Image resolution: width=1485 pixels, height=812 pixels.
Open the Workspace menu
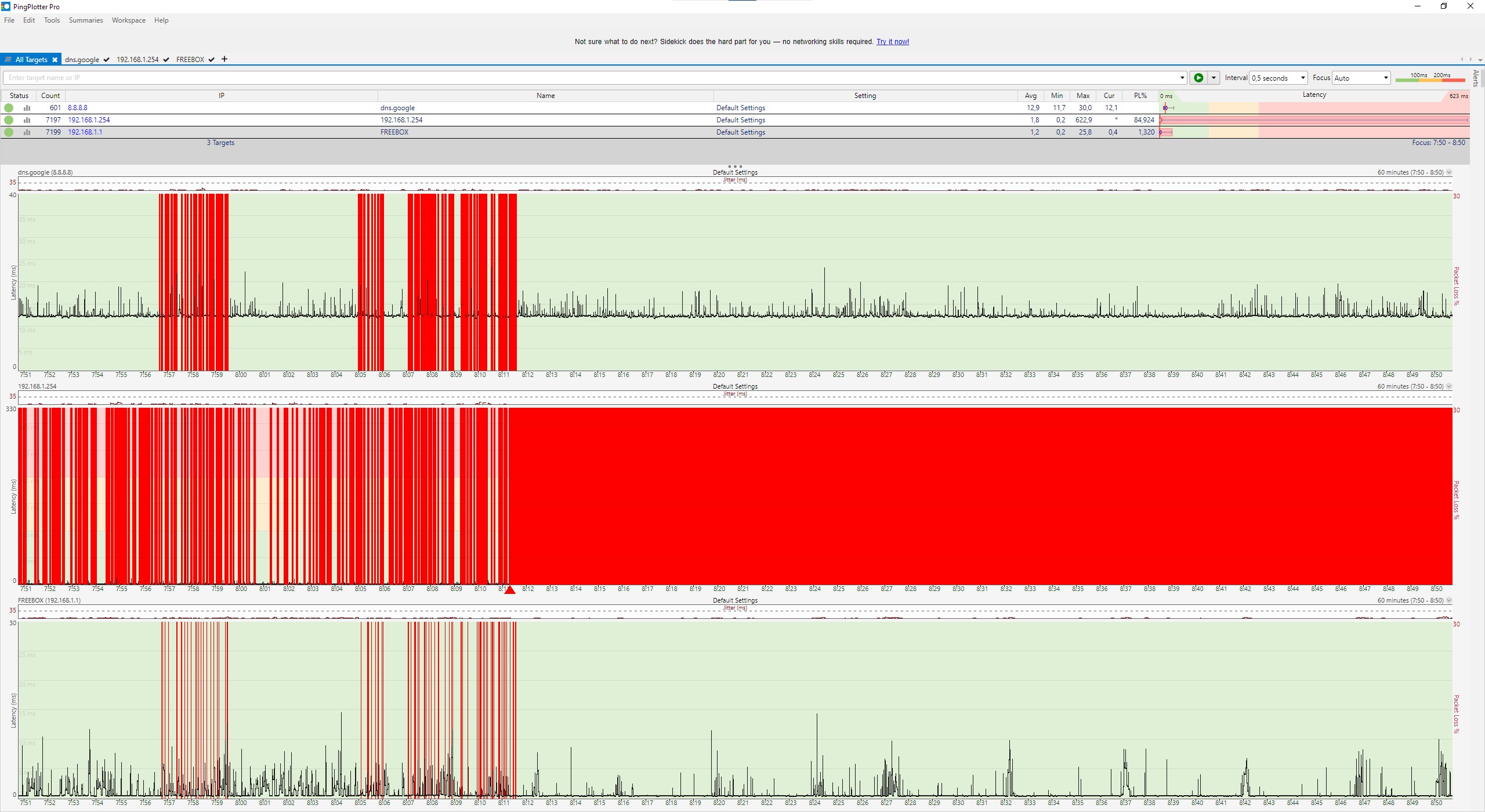pos(128,20)
